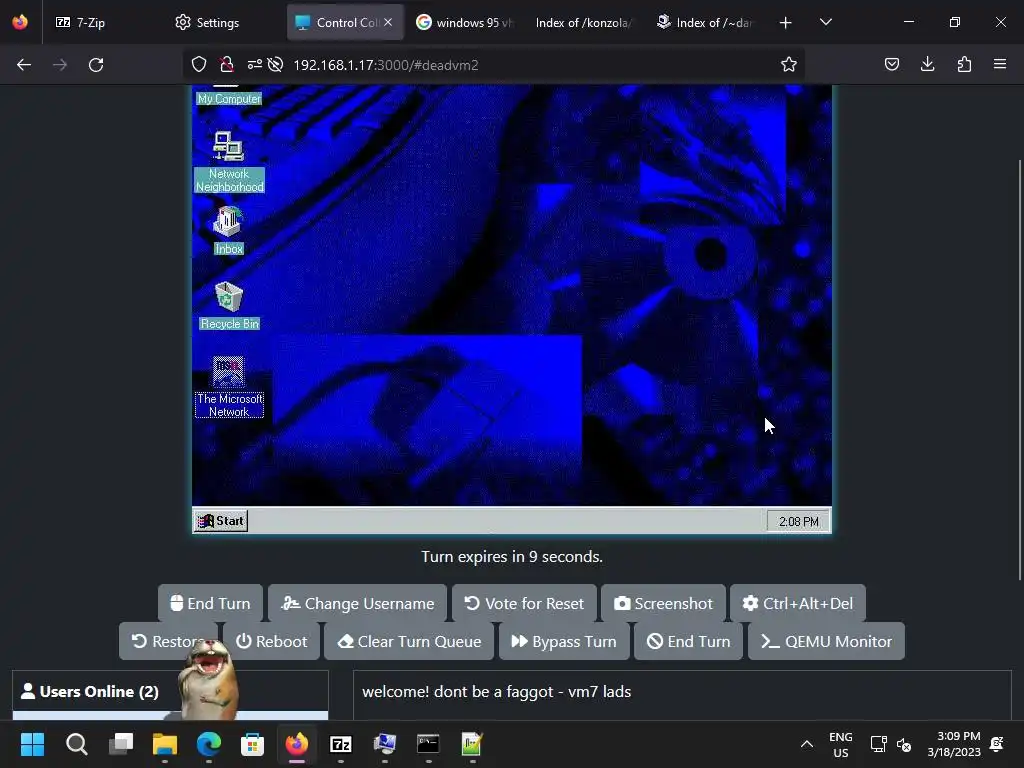Open the My Computer desktop icon label
This screenshot has height=768, width=1024.
click(229, 99)
